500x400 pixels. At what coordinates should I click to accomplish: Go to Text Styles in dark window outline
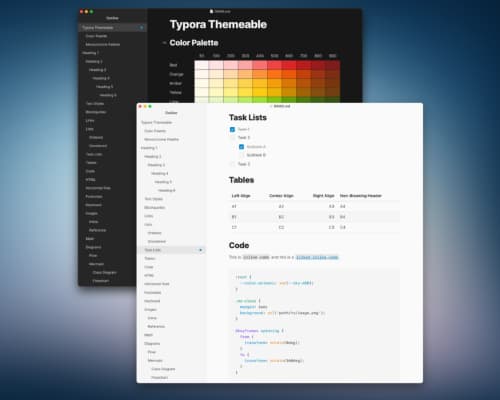tap(95, 104)
